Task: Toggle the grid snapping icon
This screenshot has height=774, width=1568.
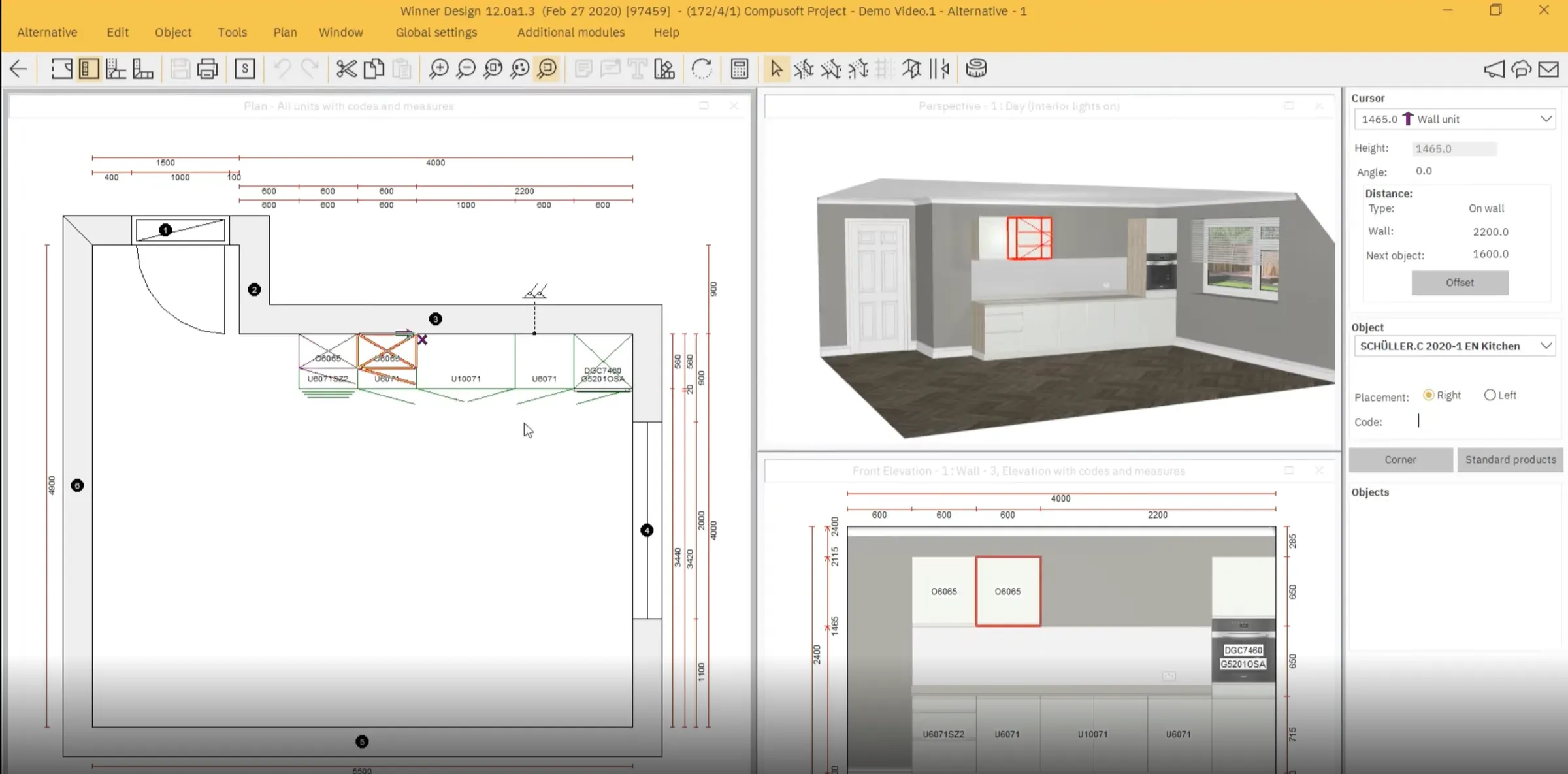Action: tap(884, 68)
